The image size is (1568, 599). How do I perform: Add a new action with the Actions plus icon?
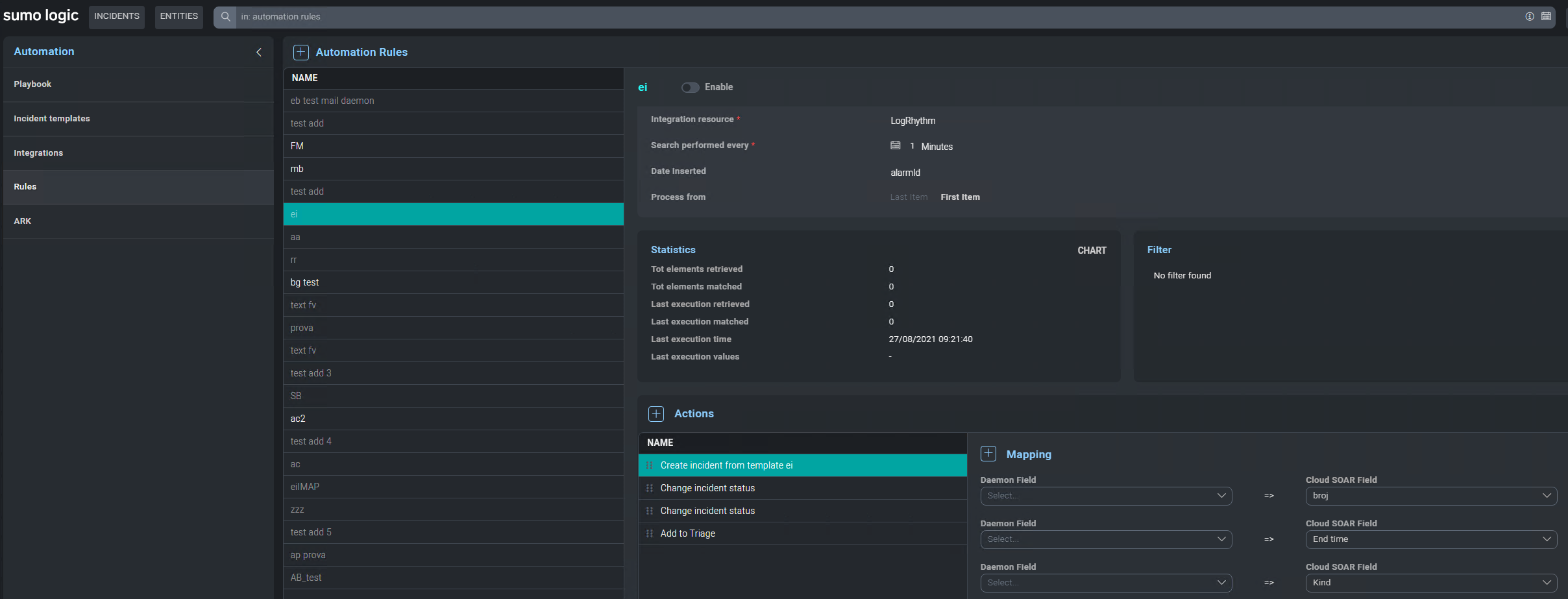click(656, 414)
